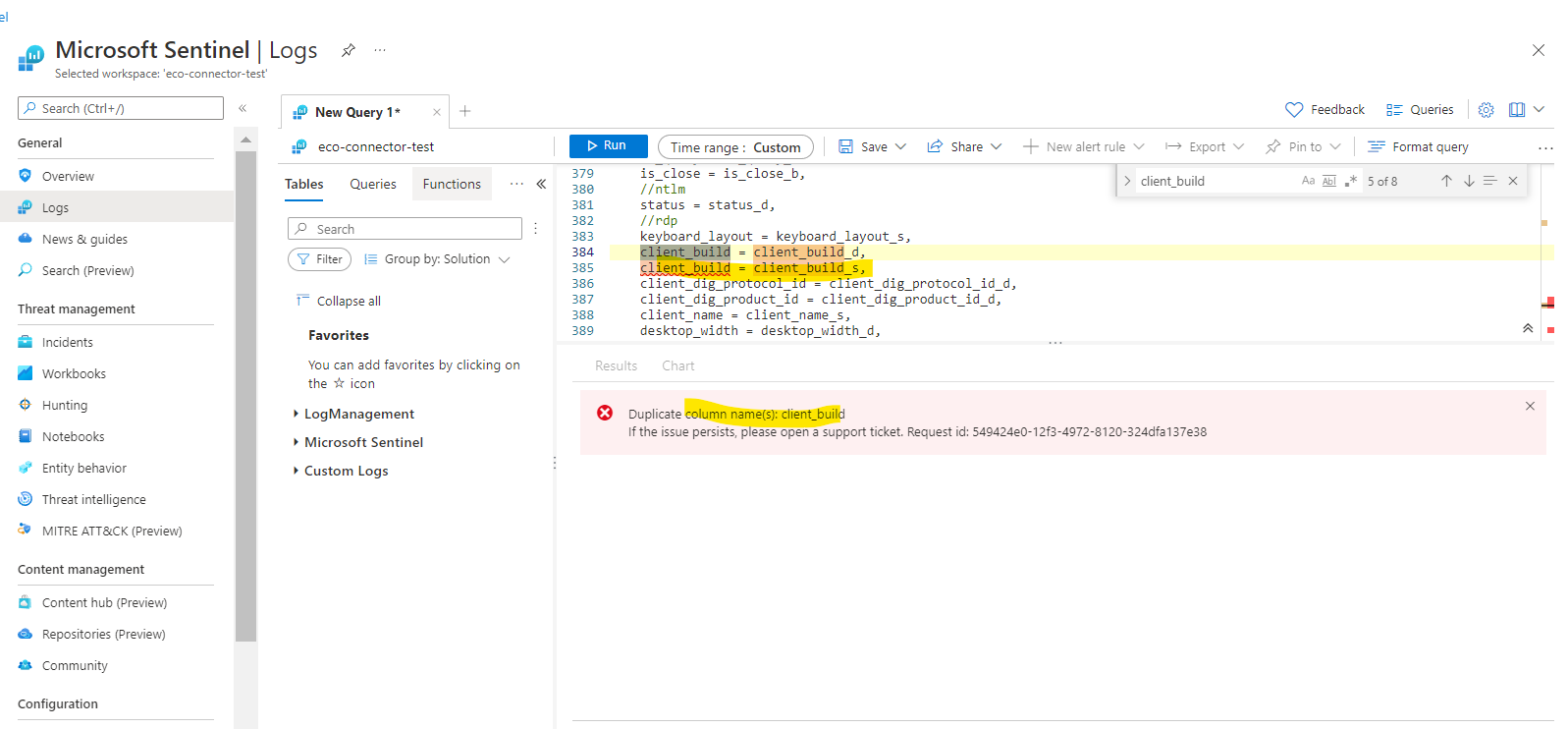Screen dimensions: 1568x729
Task: Open the table Filter button
Action: click(320, 259)
